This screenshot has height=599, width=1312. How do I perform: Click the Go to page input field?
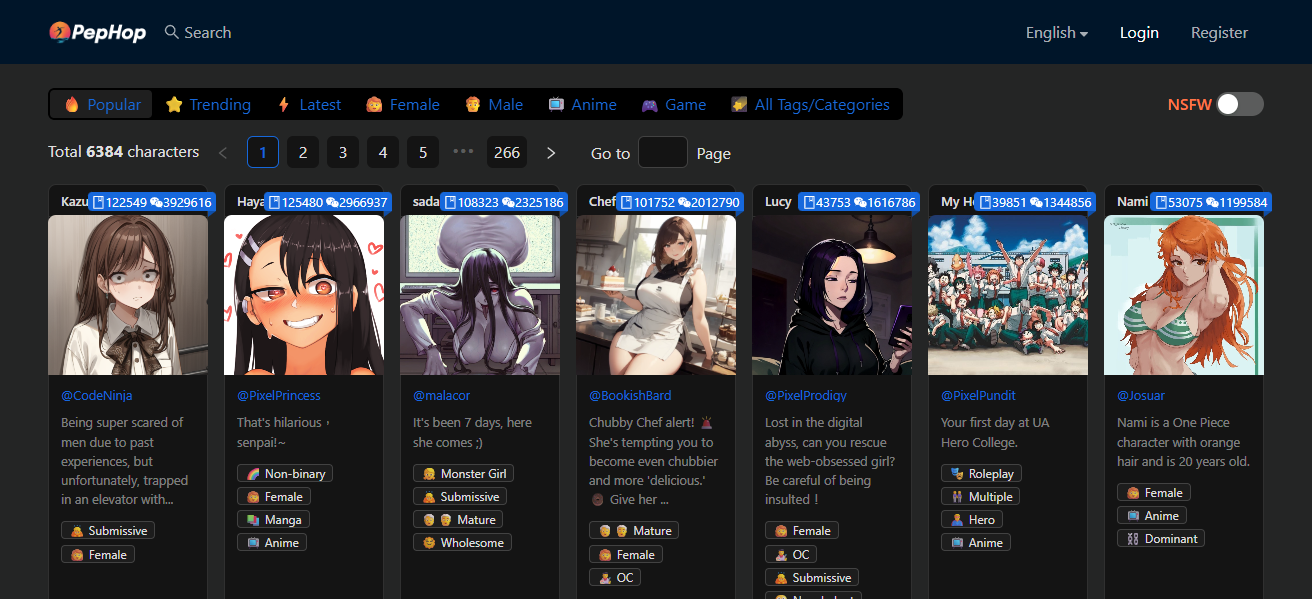pos(662,152)
